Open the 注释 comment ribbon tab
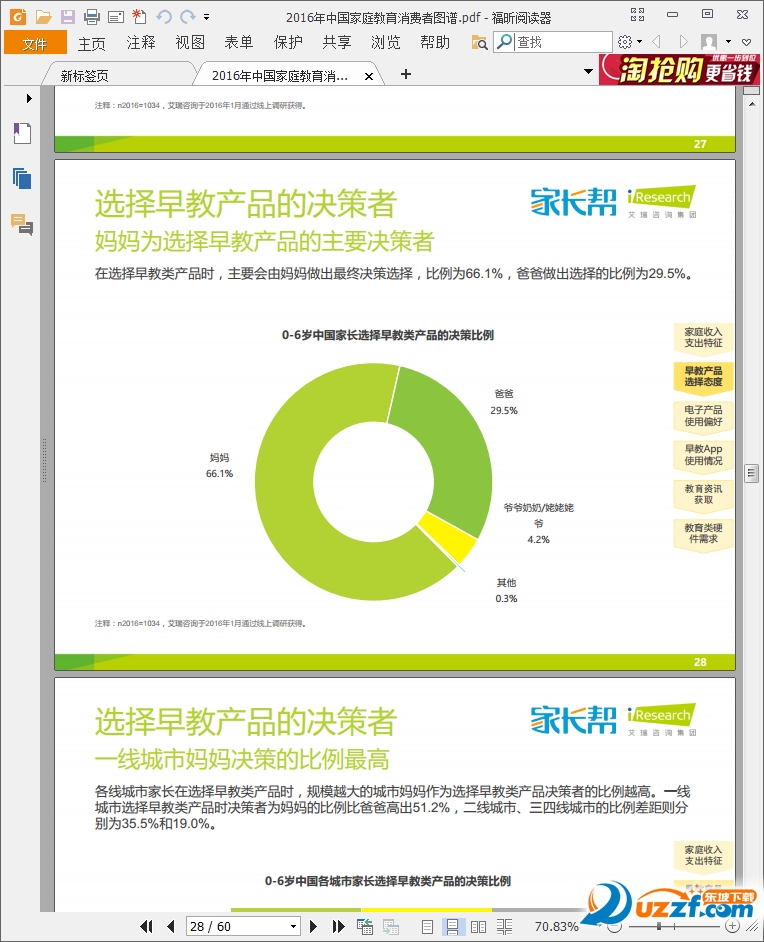Image resolution: width=764 pixels, height=942 pixels. point(141,43)
